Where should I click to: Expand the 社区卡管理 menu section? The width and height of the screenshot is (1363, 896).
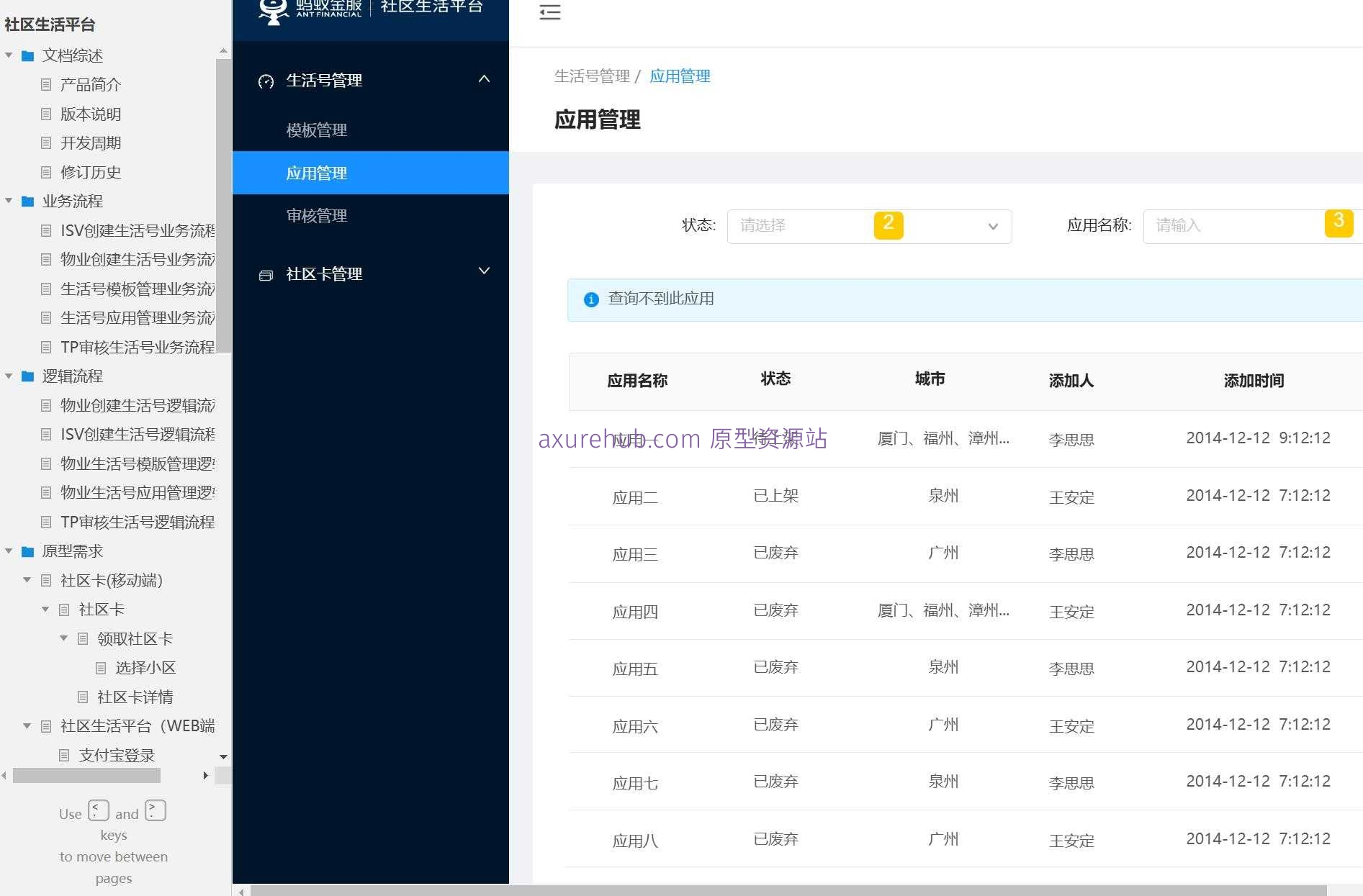[483, 271]
